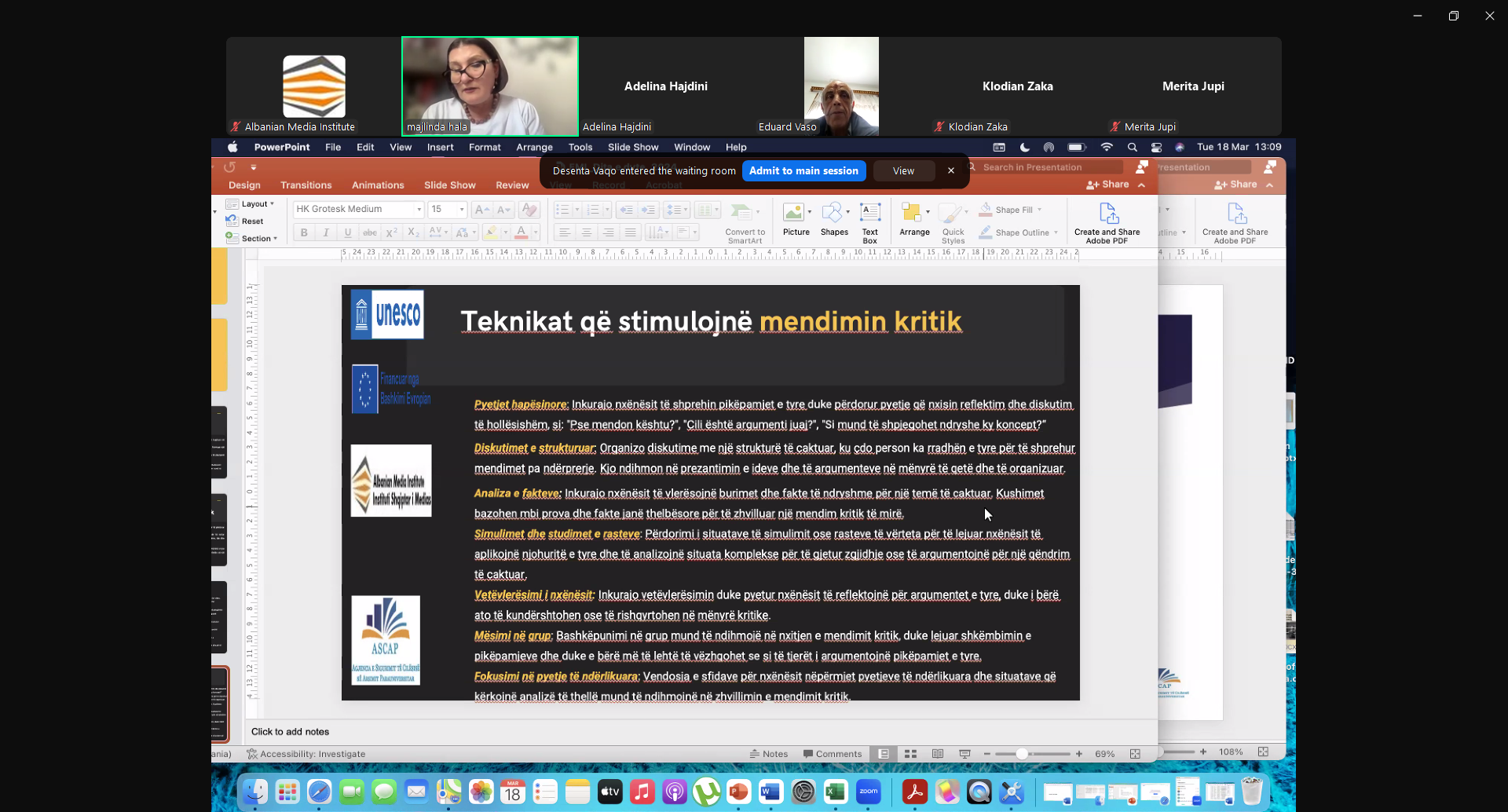Decrease indent level icon
The image size is (1508, 812).
pyautogui.click(x=626, y=210)
